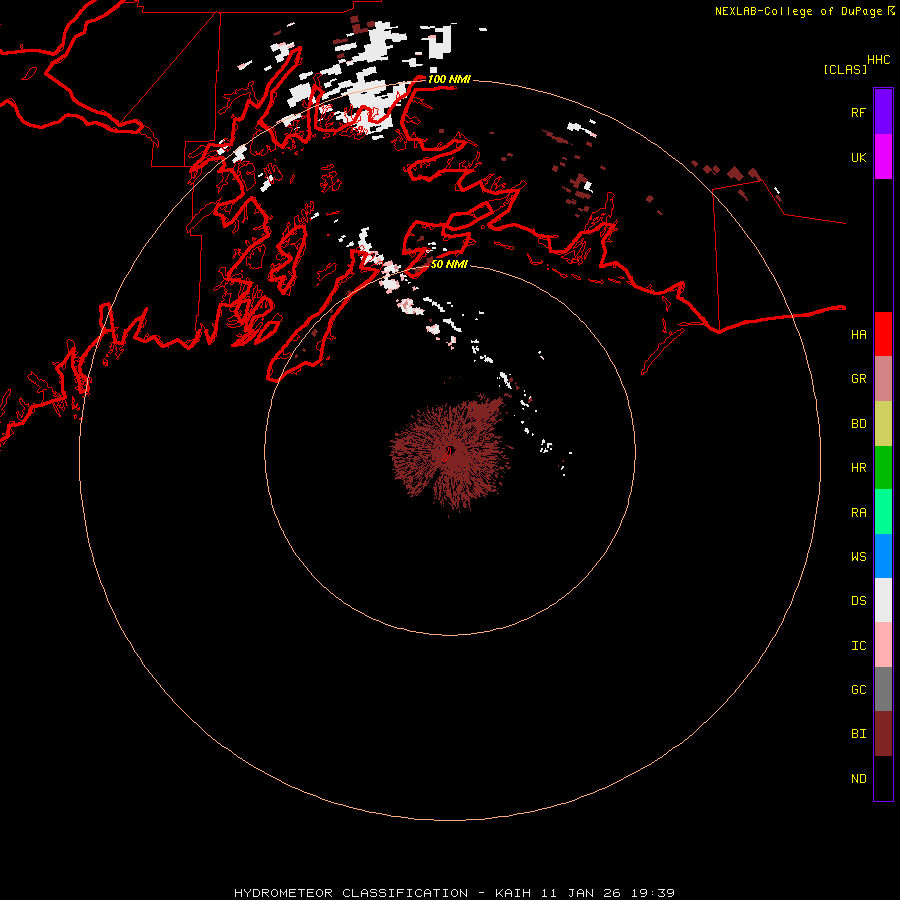Click the GC gray legend color block
900x900 pixels.
(x=883, y=689)
